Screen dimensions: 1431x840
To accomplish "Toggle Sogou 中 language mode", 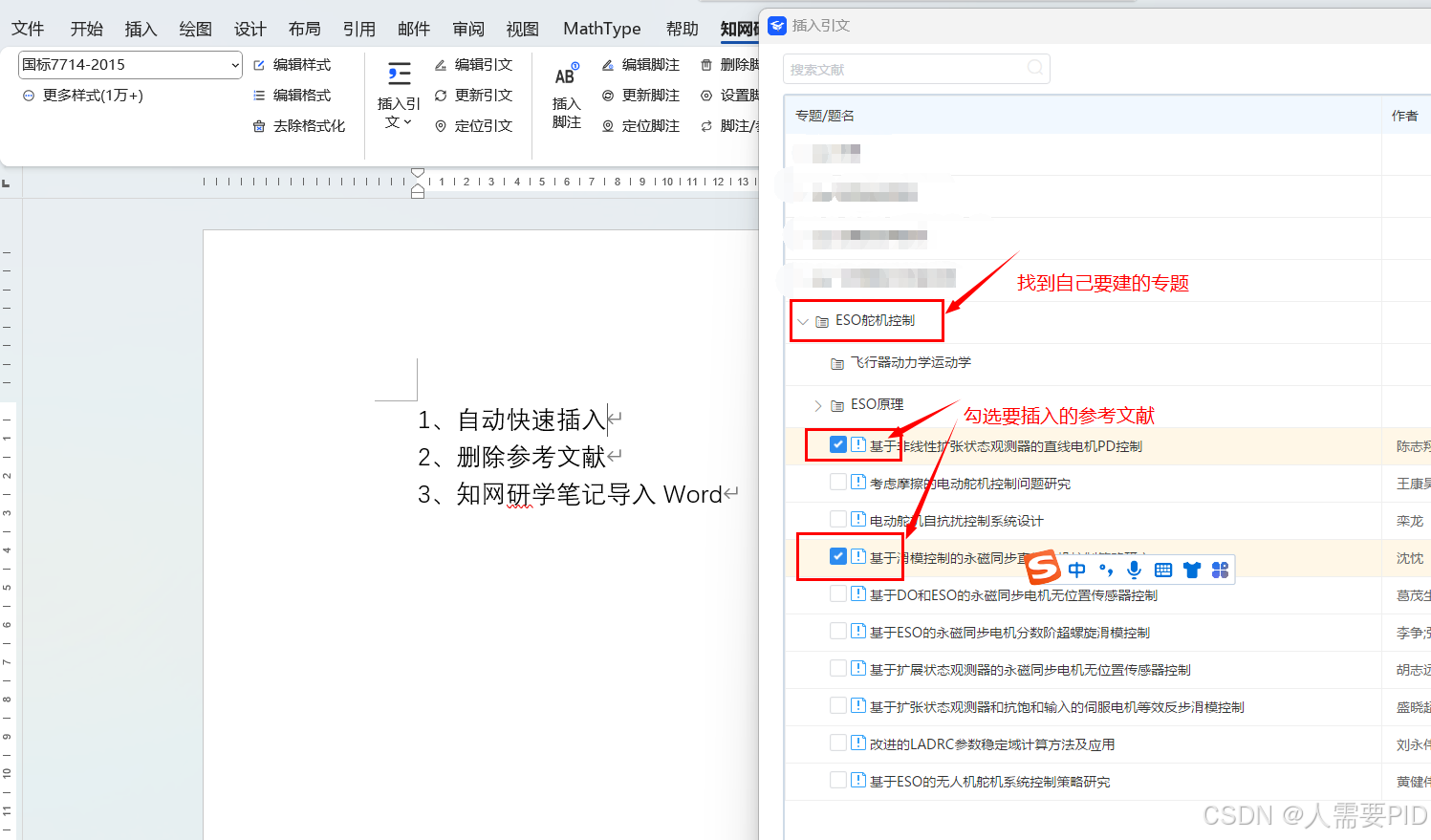I will [1077, 571].
